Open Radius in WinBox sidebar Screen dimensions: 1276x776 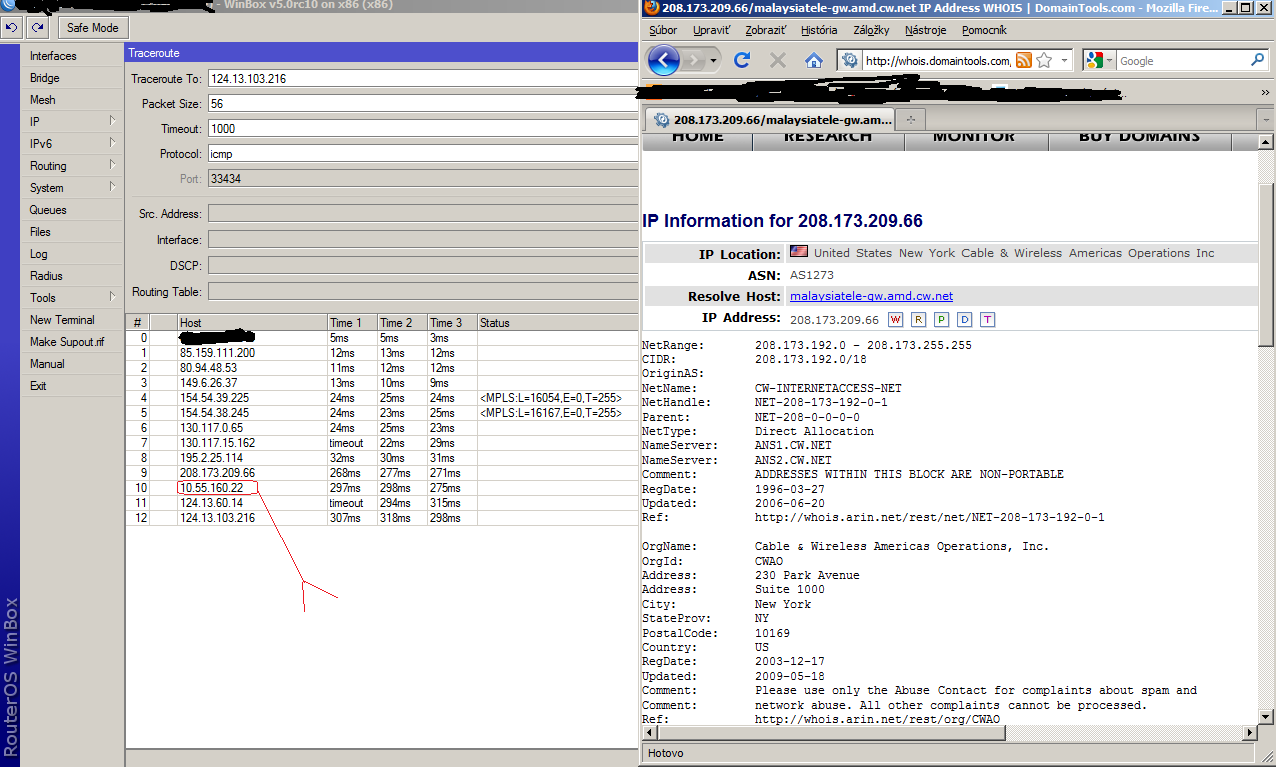[71, 276]
